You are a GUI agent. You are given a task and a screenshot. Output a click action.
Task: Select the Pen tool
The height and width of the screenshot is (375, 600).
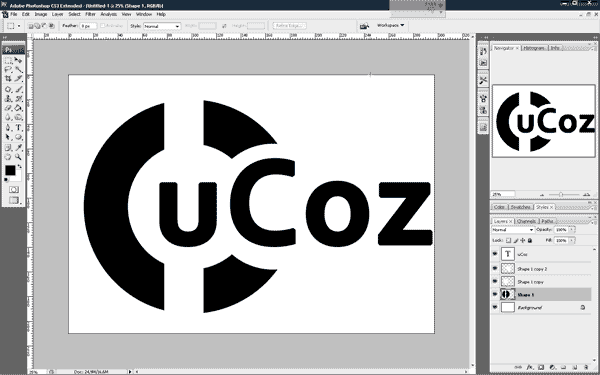pos(8,128)
